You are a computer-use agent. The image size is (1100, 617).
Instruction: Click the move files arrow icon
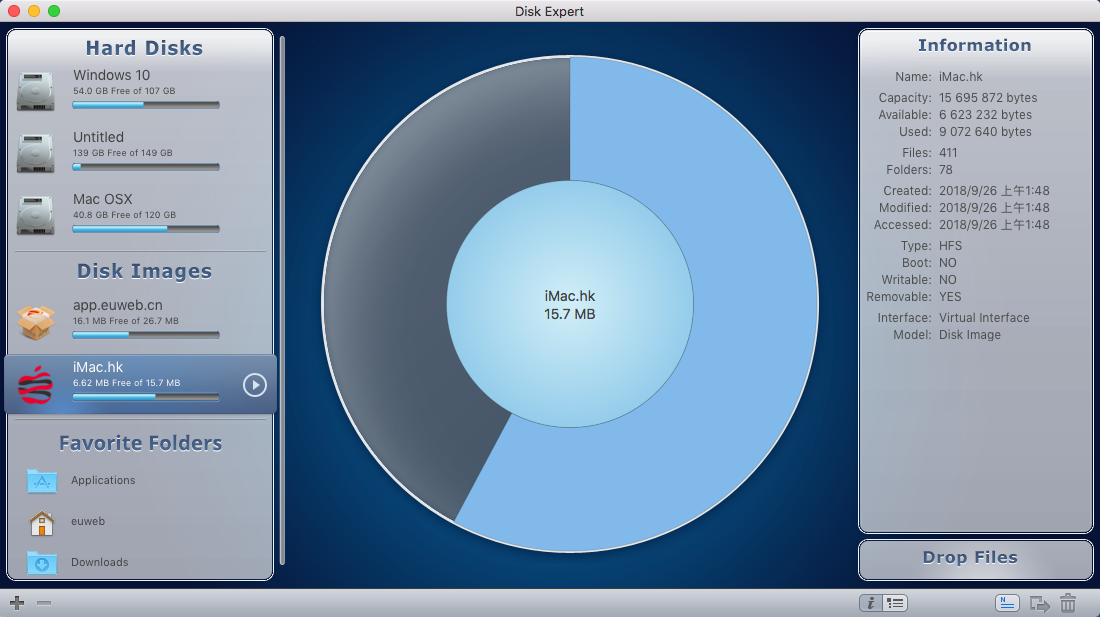coord(1039,603)
